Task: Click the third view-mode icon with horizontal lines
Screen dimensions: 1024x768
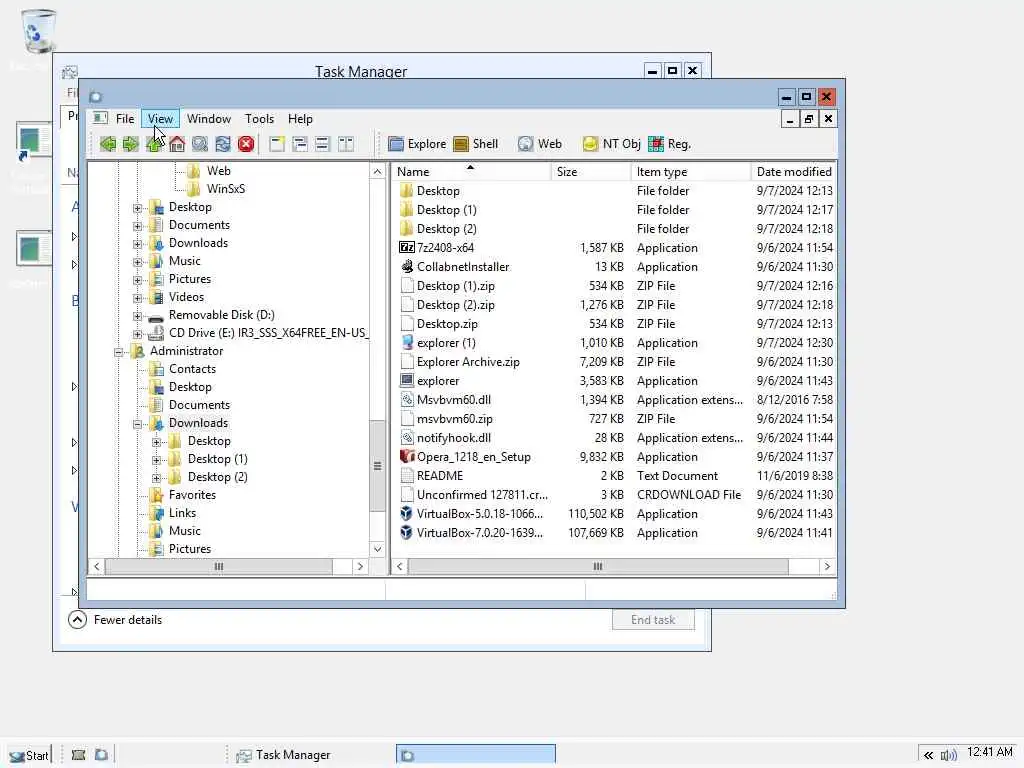Action: click(323, 144)
